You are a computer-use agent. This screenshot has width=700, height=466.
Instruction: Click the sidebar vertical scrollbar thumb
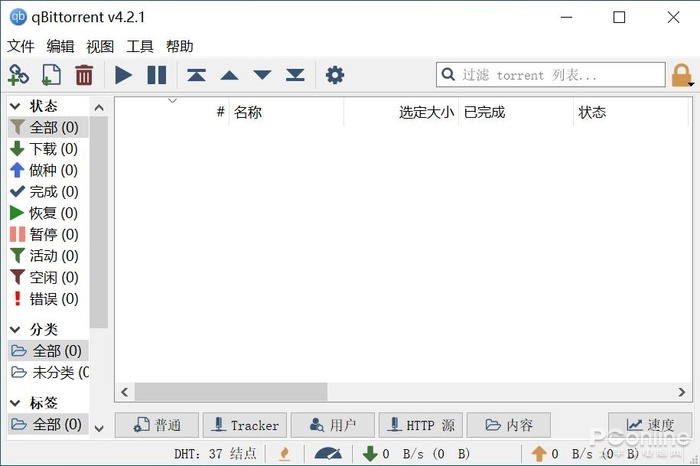tap(99, 222)
